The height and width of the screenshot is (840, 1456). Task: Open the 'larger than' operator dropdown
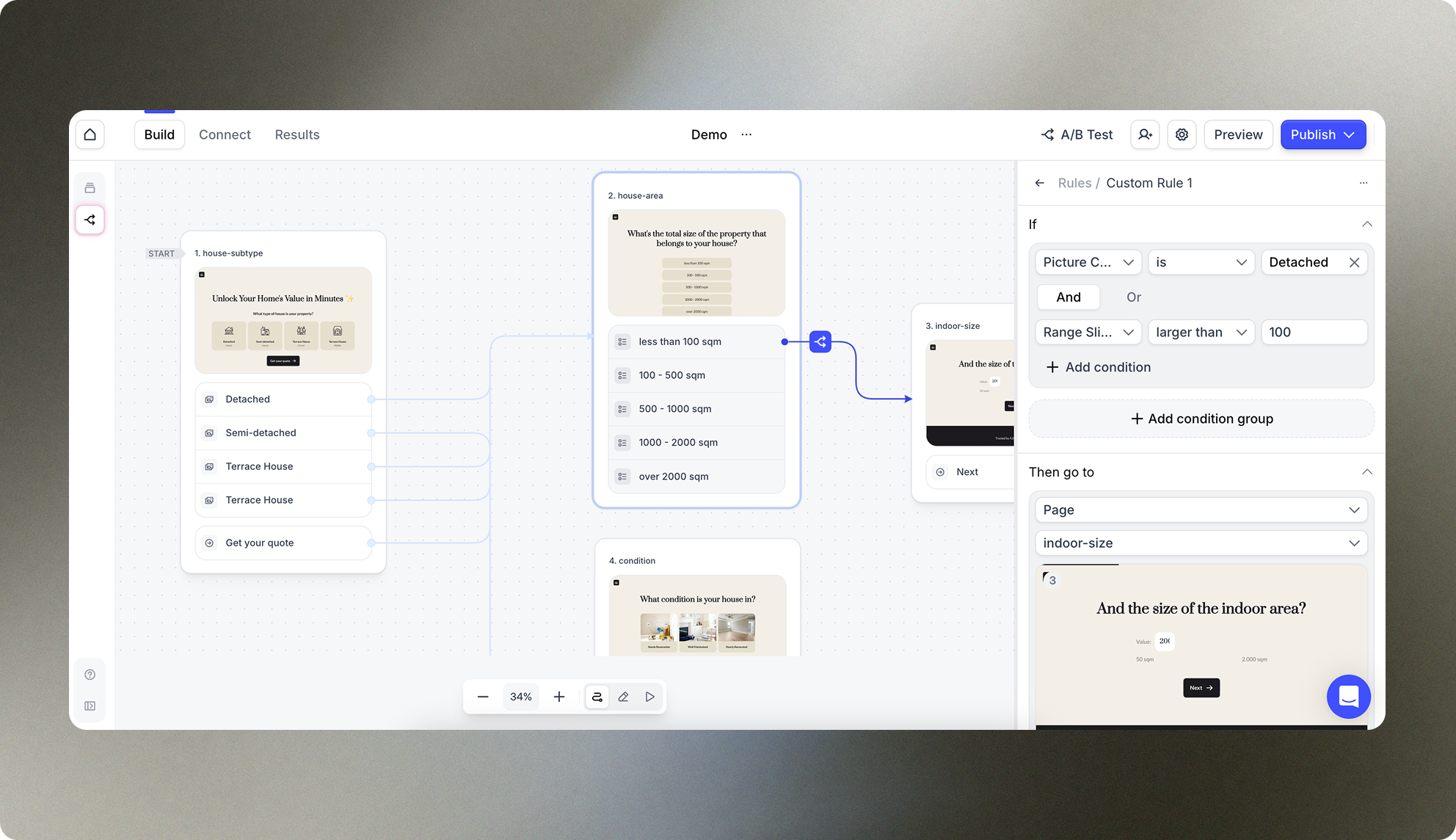tap(1201, 332)
